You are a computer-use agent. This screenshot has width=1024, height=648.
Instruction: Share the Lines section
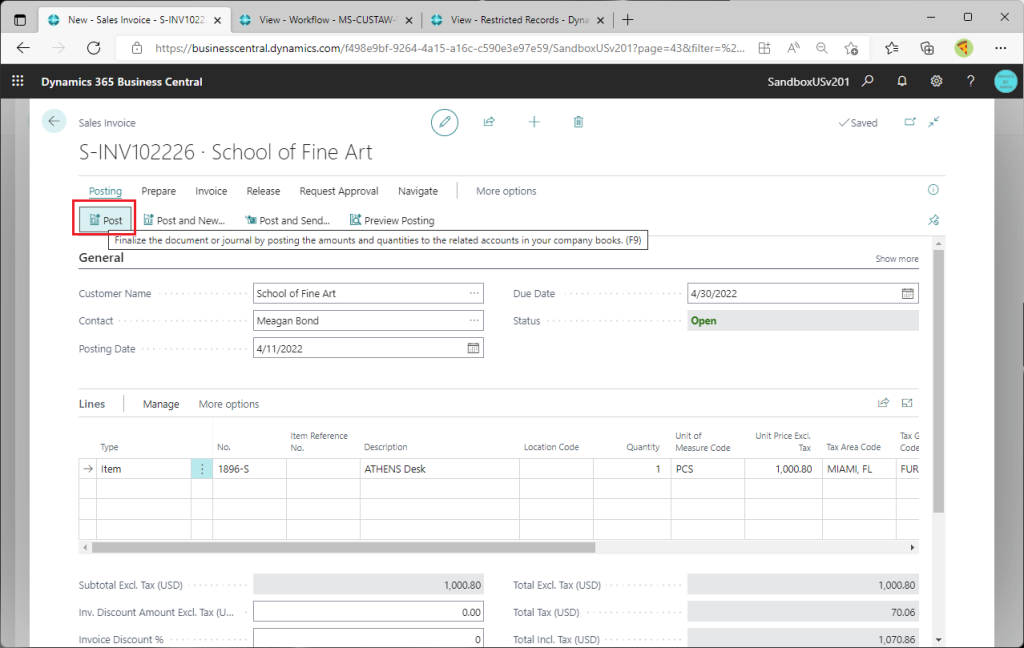(884, 403)
